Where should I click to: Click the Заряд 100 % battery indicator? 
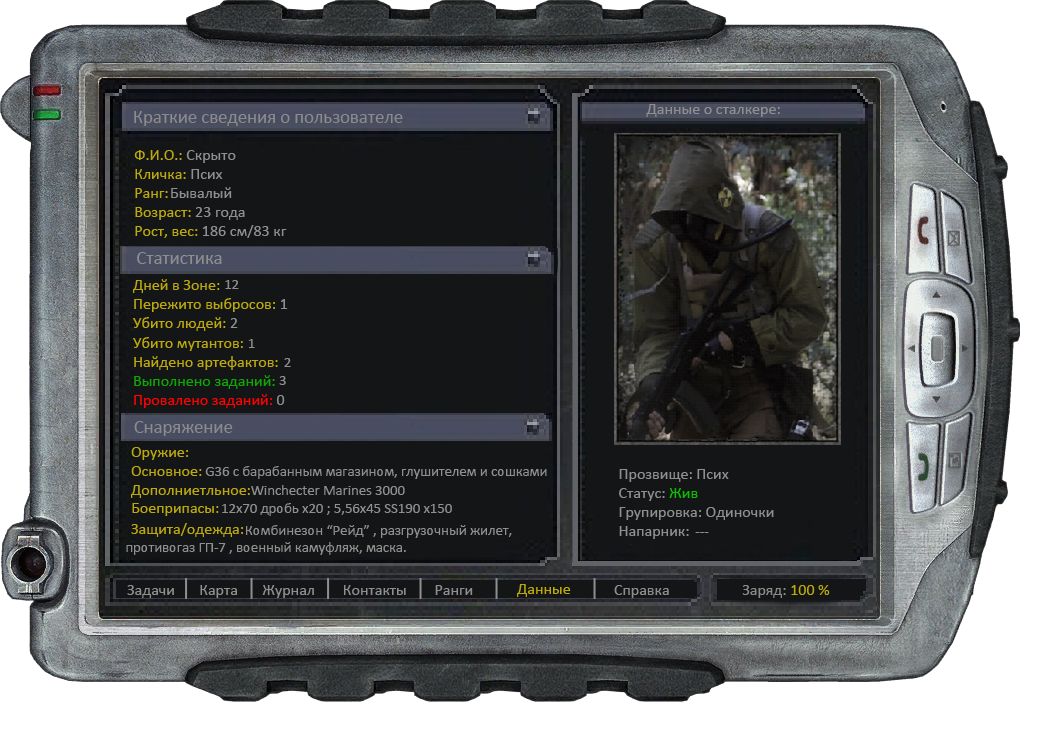pyautogui.click(x=786, y=590)
